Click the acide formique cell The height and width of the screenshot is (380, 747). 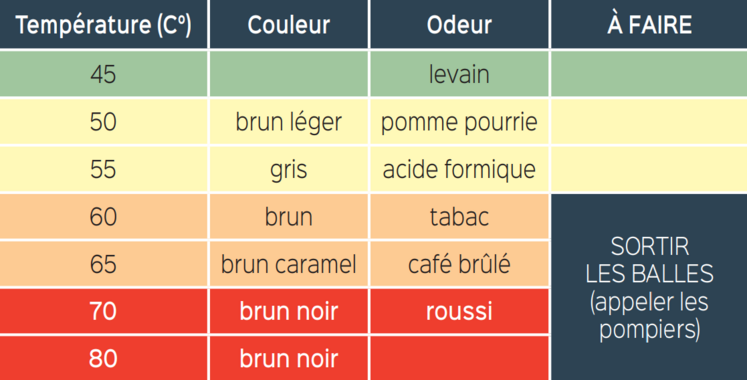(x=459, y=169)
